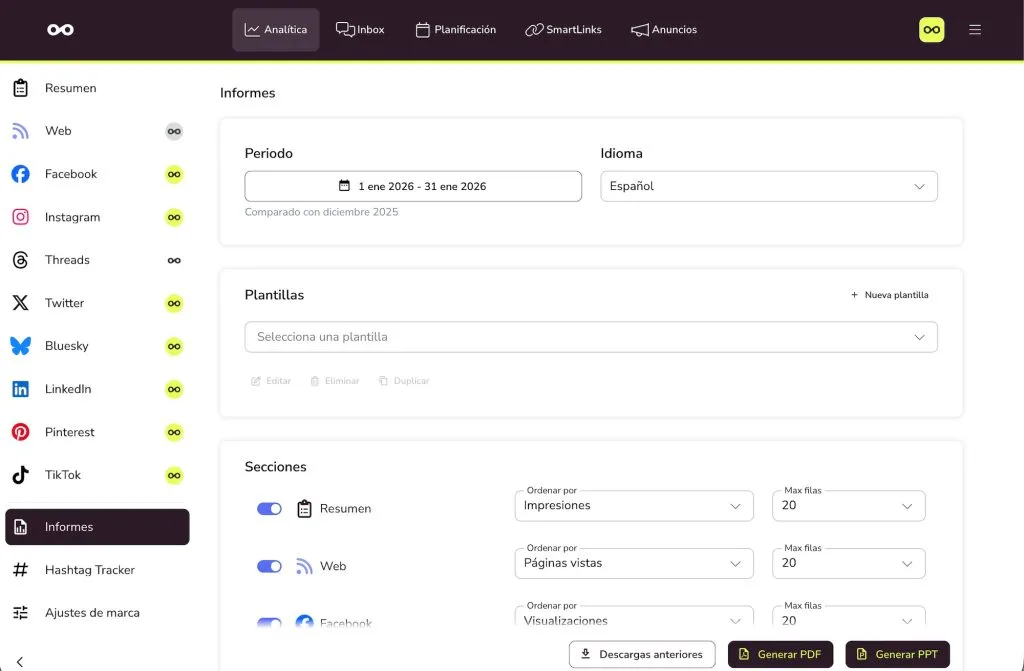Viewport: 1024px width, 671px height.
Task: Click the Pinterest icon in the sidebar
Action: 20,432
